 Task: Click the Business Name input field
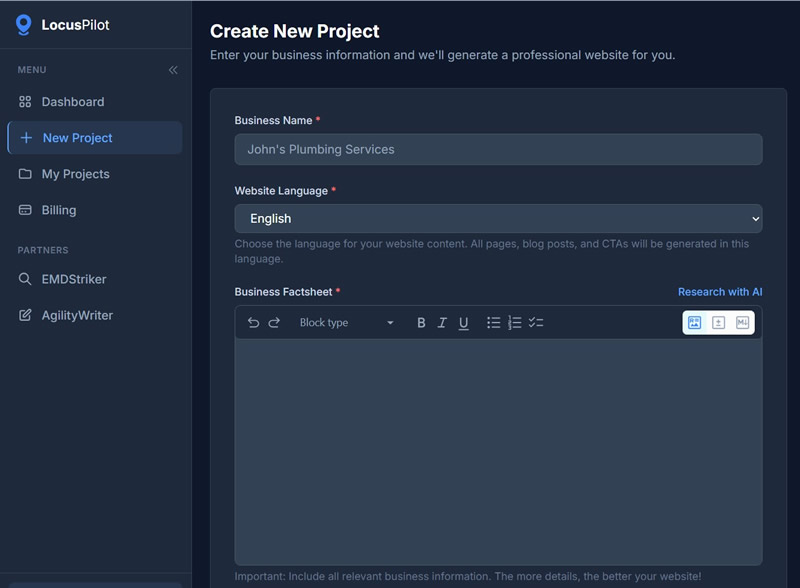(498, 150)
